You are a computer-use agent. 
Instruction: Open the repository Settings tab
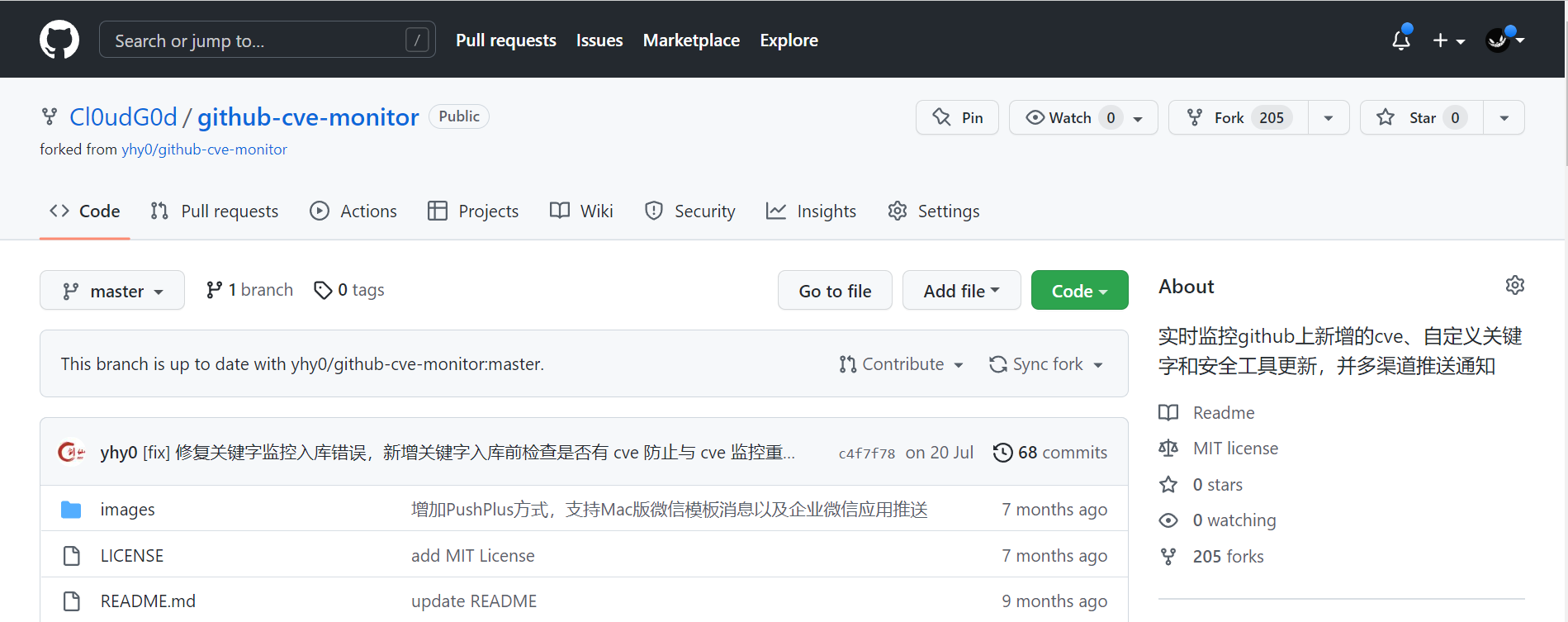coord(933,211)
